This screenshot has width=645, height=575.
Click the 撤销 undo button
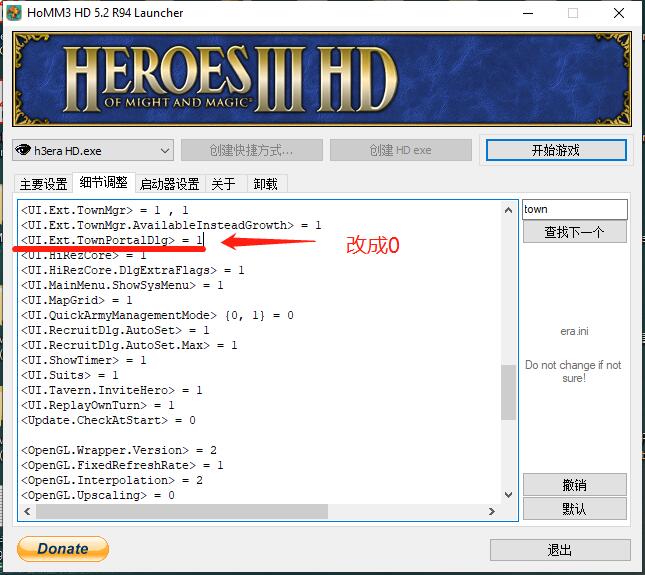[575, 485]
